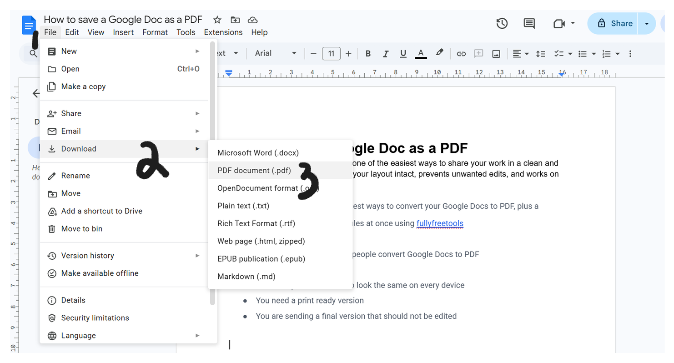Viewport: 674px width, 363px height.
Task: Expand the Email submenu
Action: pos(124,131)
